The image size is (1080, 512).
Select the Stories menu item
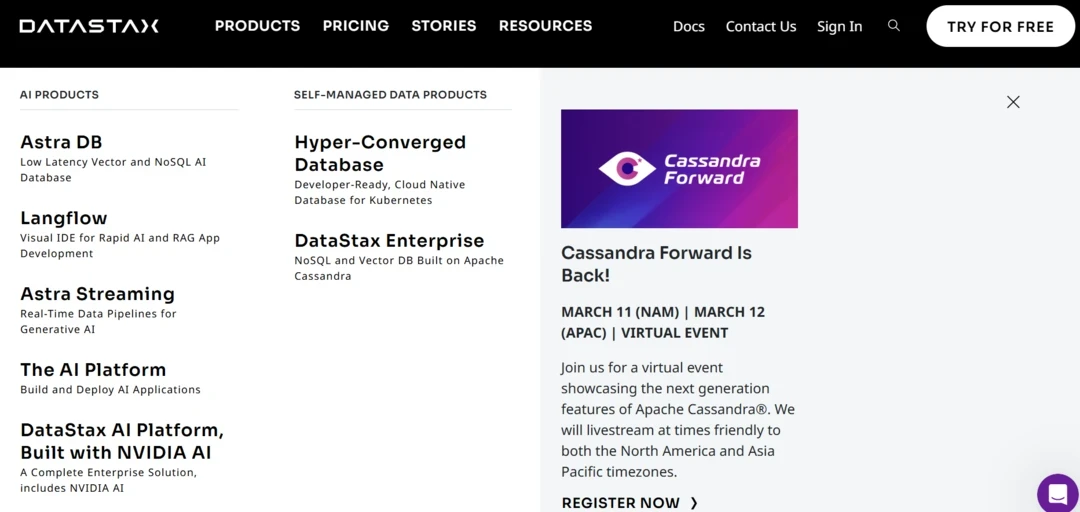[x=444, y=26]
